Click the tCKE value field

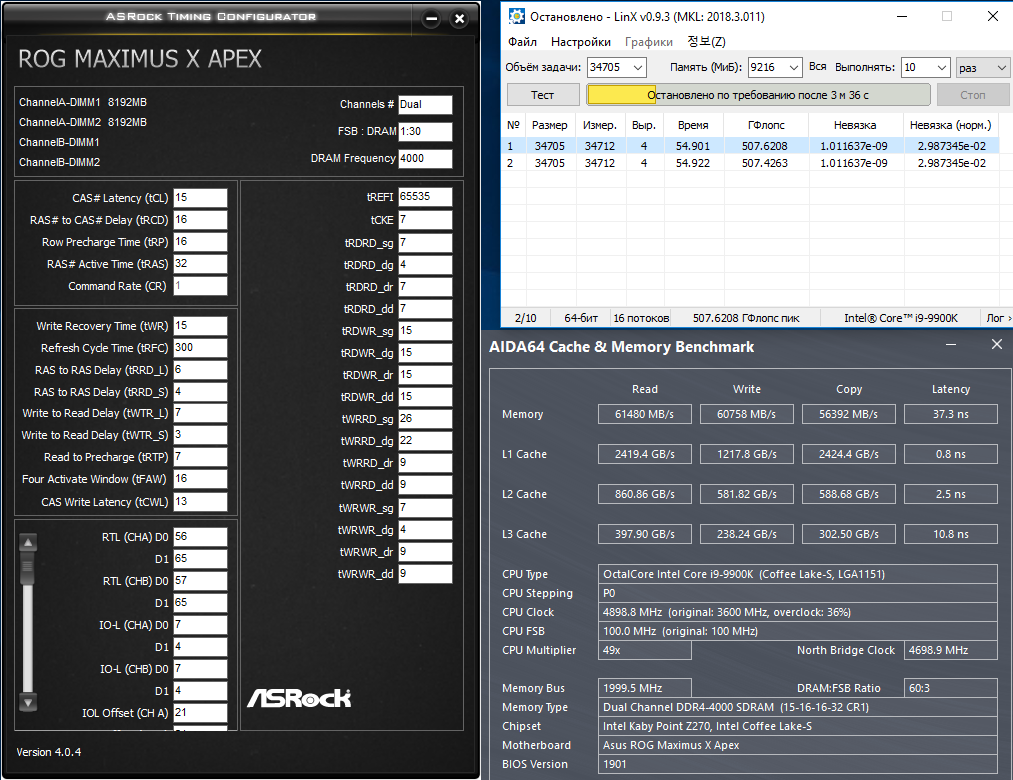[x=425, y=220]
